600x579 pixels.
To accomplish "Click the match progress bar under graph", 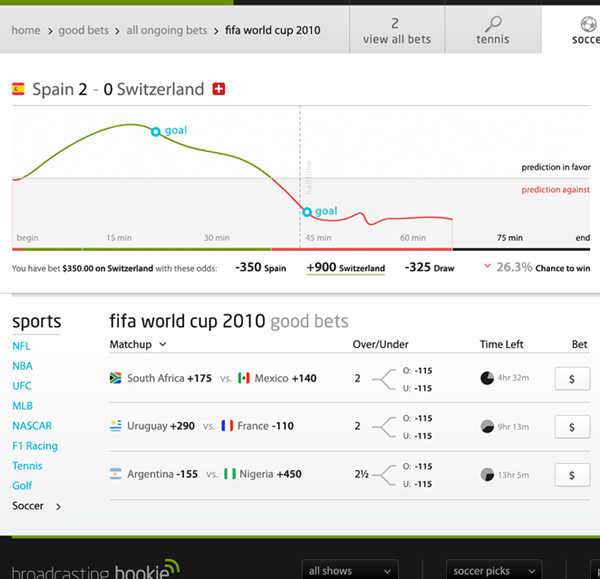I will pos(301,249).
